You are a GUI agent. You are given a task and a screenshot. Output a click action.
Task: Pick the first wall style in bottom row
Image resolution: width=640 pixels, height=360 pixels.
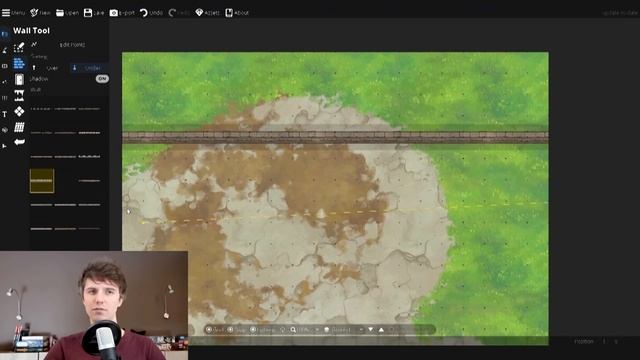click(x=41, y=229)
